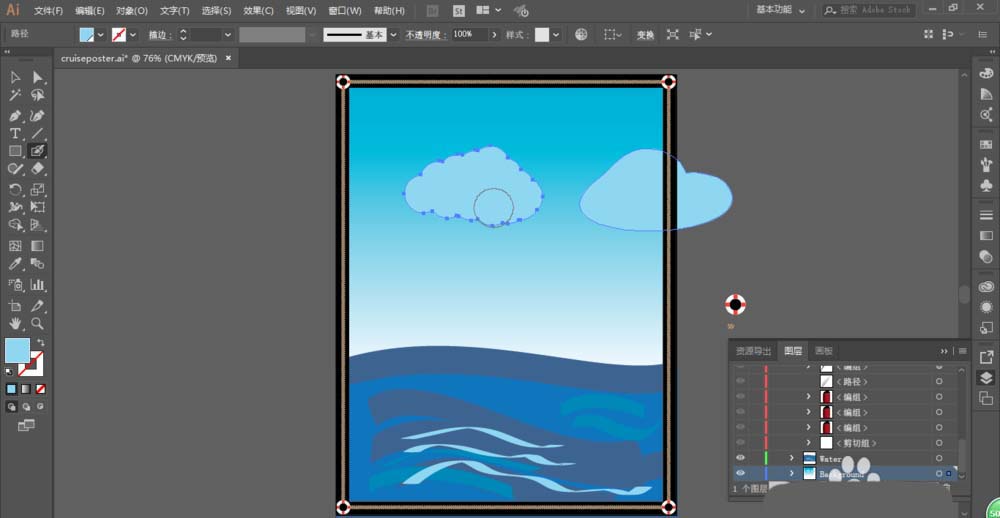Select the Curvature tool

pyautogui.click(x=38, y=116)
